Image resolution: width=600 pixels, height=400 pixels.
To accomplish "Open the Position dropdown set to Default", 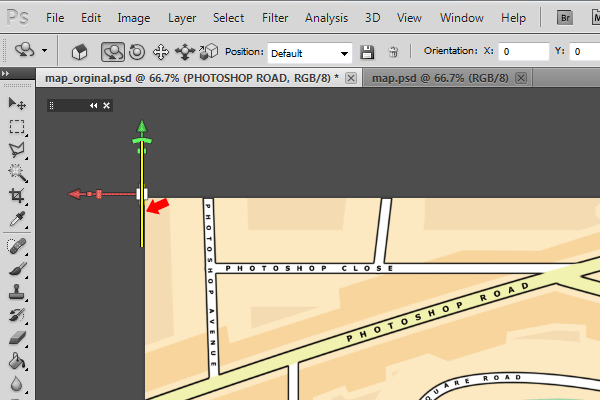I will point(310,53).
